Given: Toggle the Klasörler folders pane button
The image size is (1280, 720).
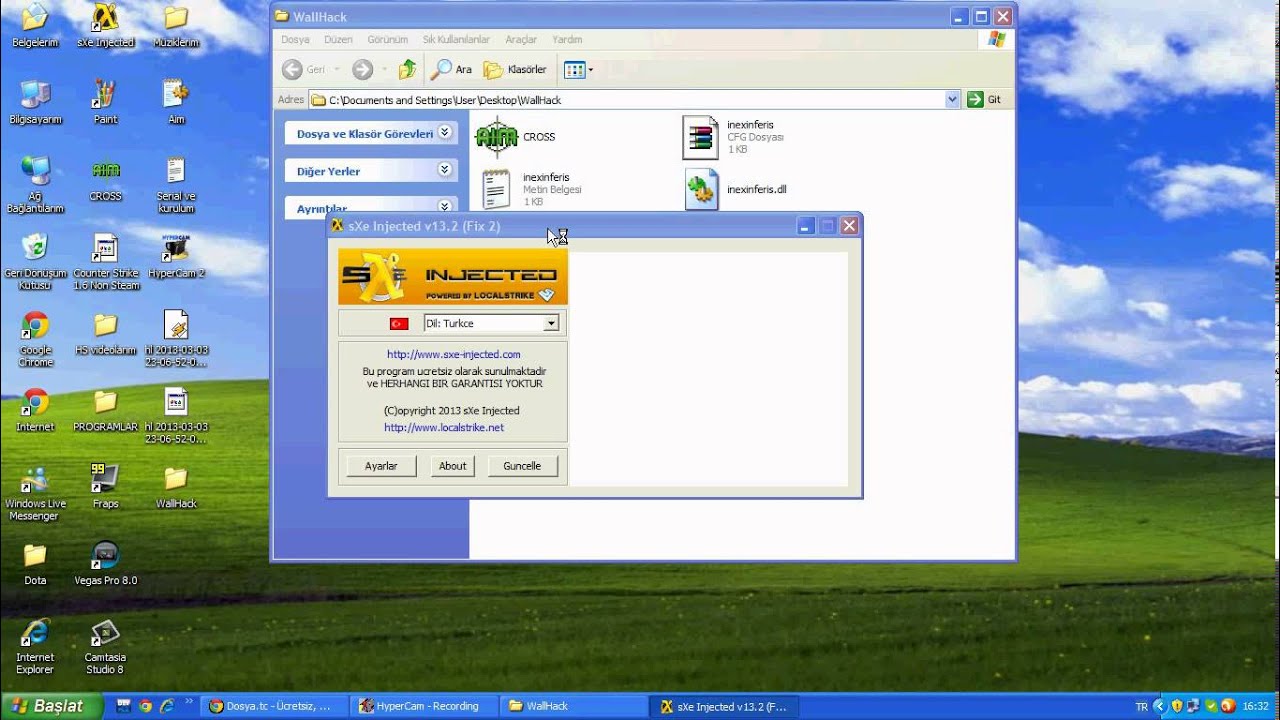Looking at the screenshot, I should coord(515,69).
